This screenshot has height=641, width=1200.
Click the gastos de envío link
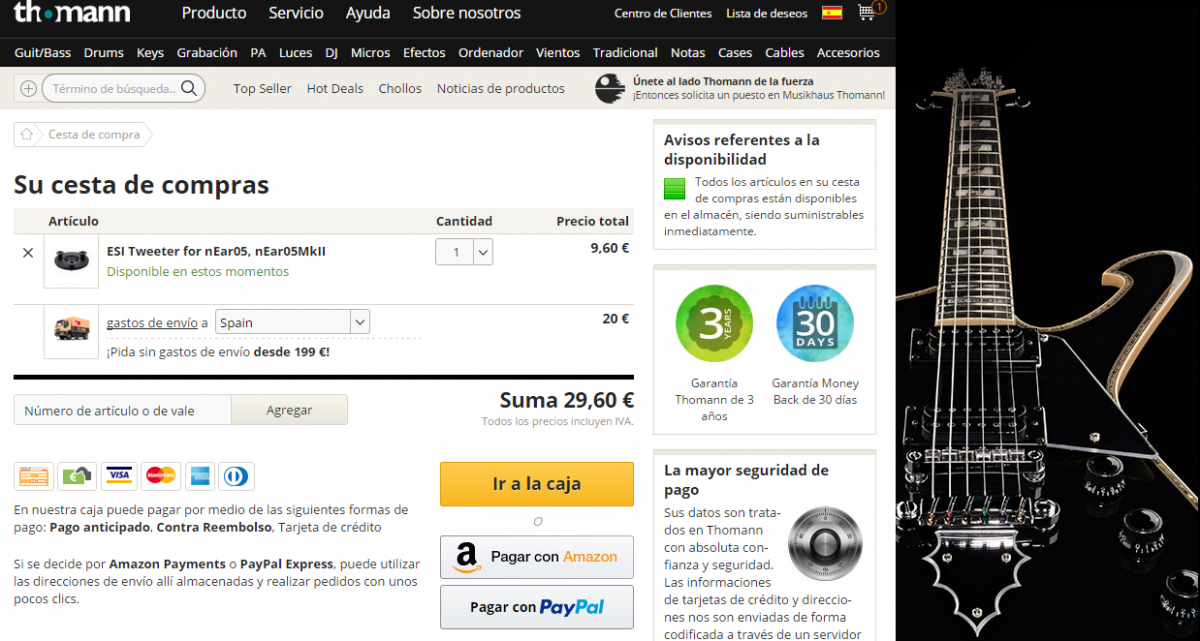pyautogui.click(x=152, y=322)
